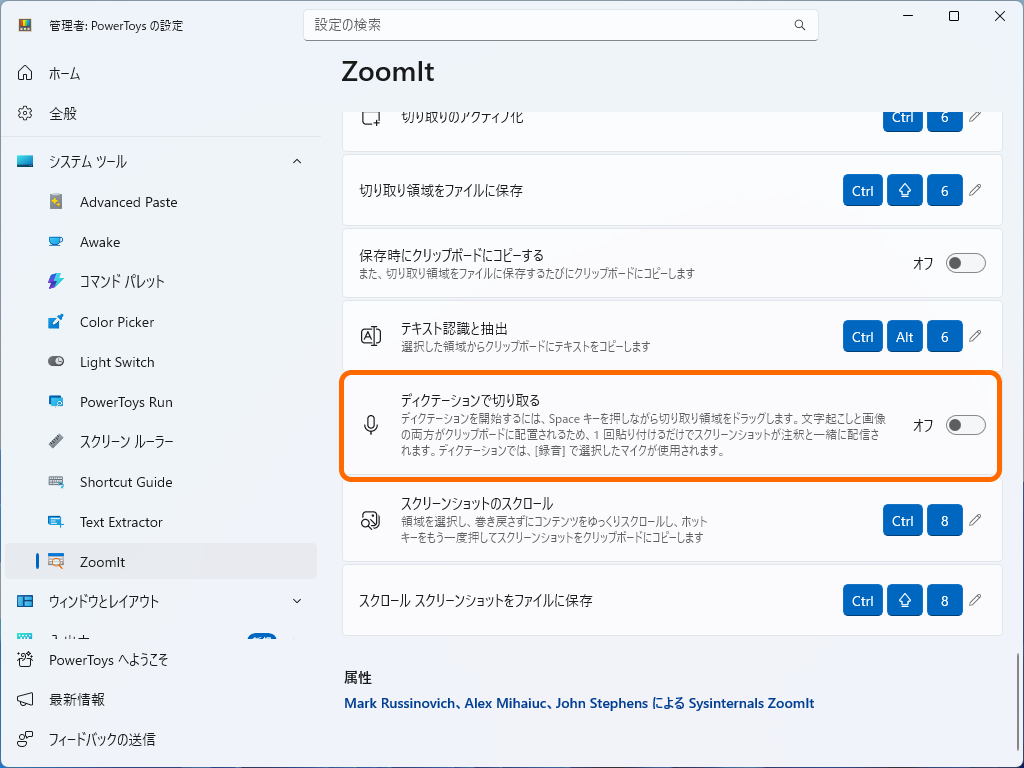The width and height of the screenshot is (1024, 768).
Task: Click the 属性 heading
Action: (358, 678)
